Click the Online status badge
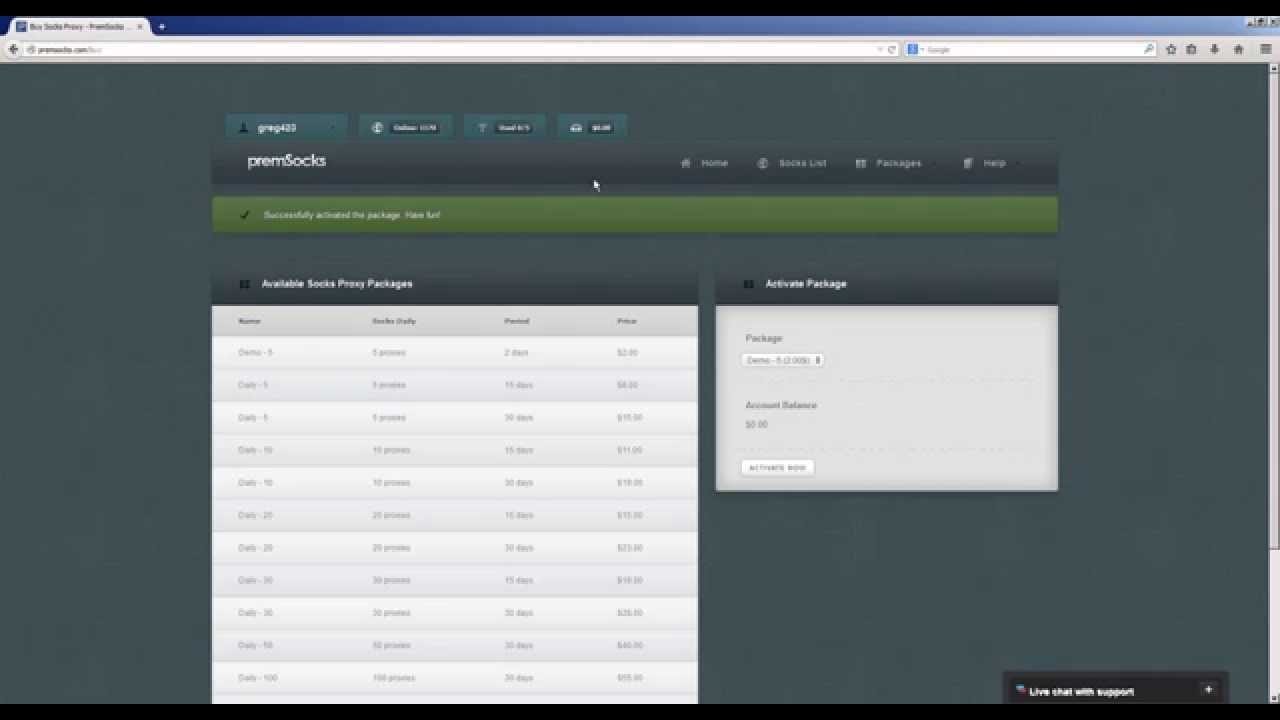This screenshot has width=1280, height=720. click(x=406, y=127)
